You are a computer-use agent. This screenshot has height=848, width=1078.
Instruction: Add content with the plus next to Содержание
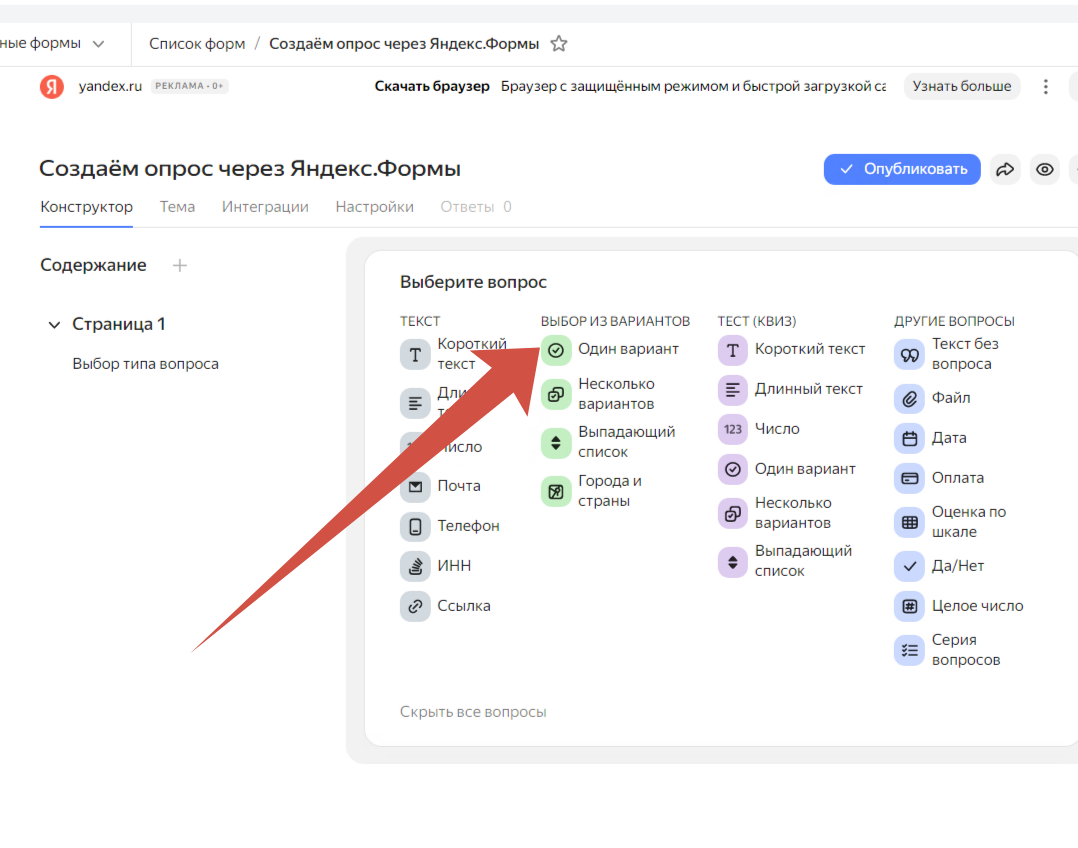click(x=179, y=265)
